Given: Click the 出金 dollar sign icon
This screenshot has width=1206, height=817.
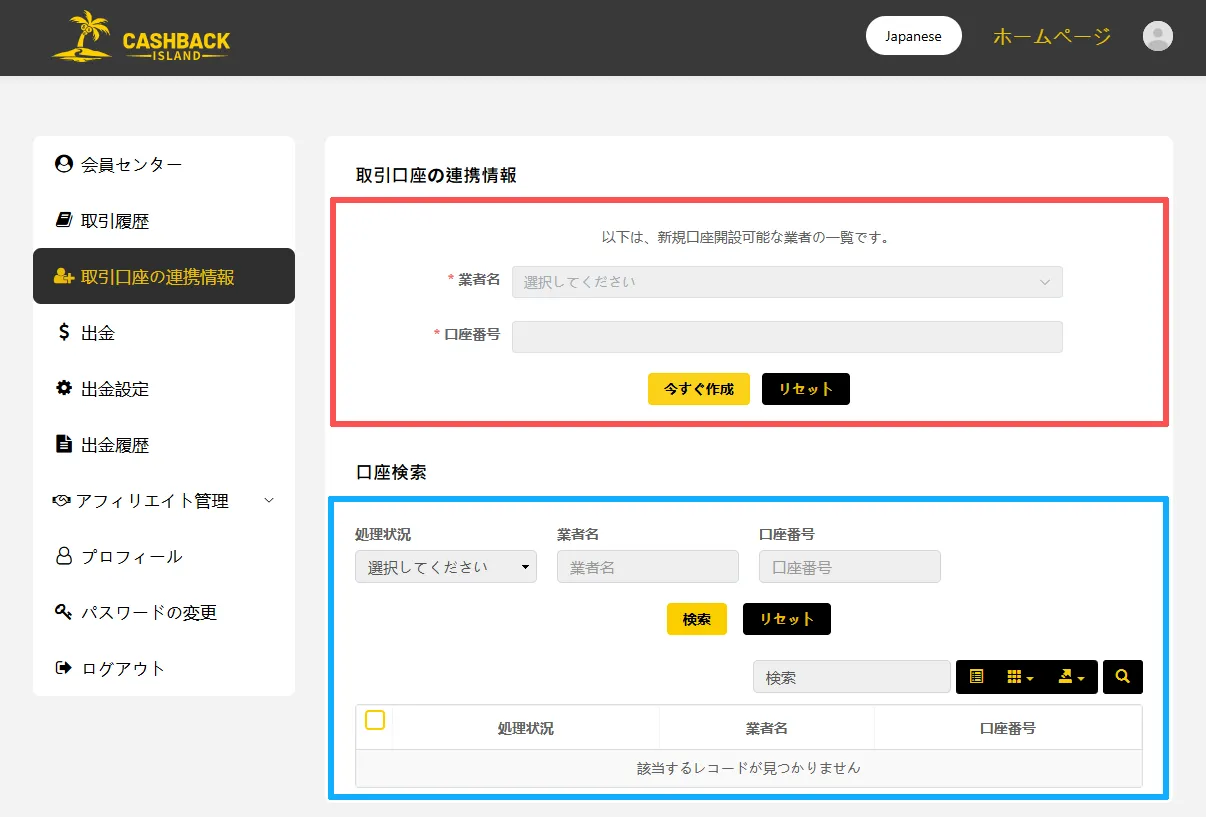Looking at the screenshot, I should [x=64, y=332].
